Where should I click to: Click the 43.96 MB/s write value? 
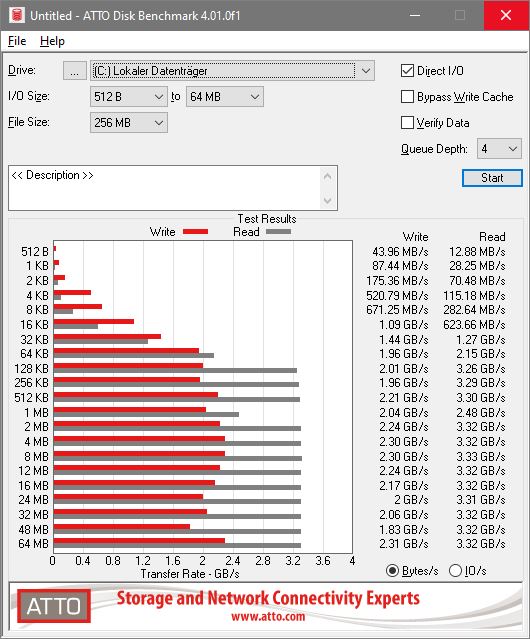(x=400, y=252)
